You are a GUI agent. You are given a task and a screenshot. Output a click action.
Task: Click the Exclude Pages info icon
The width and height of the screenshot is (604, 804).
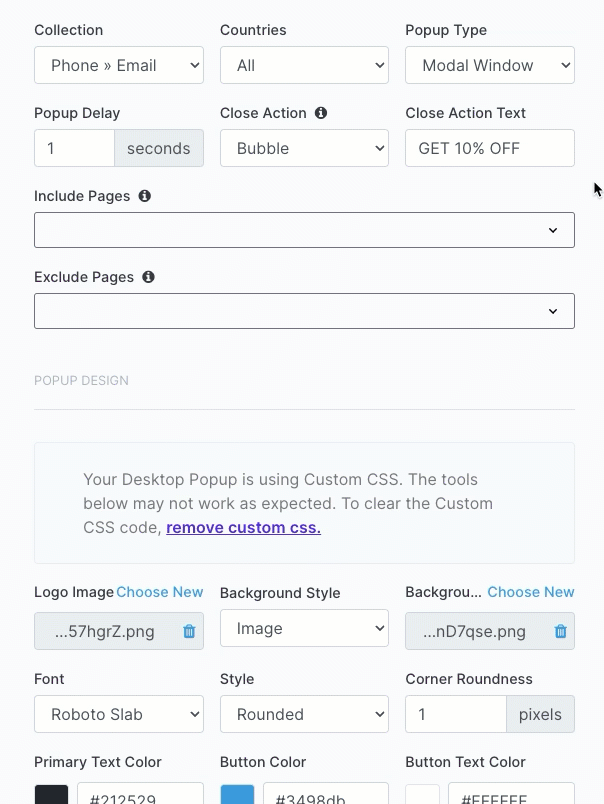(x=148, y=277)
